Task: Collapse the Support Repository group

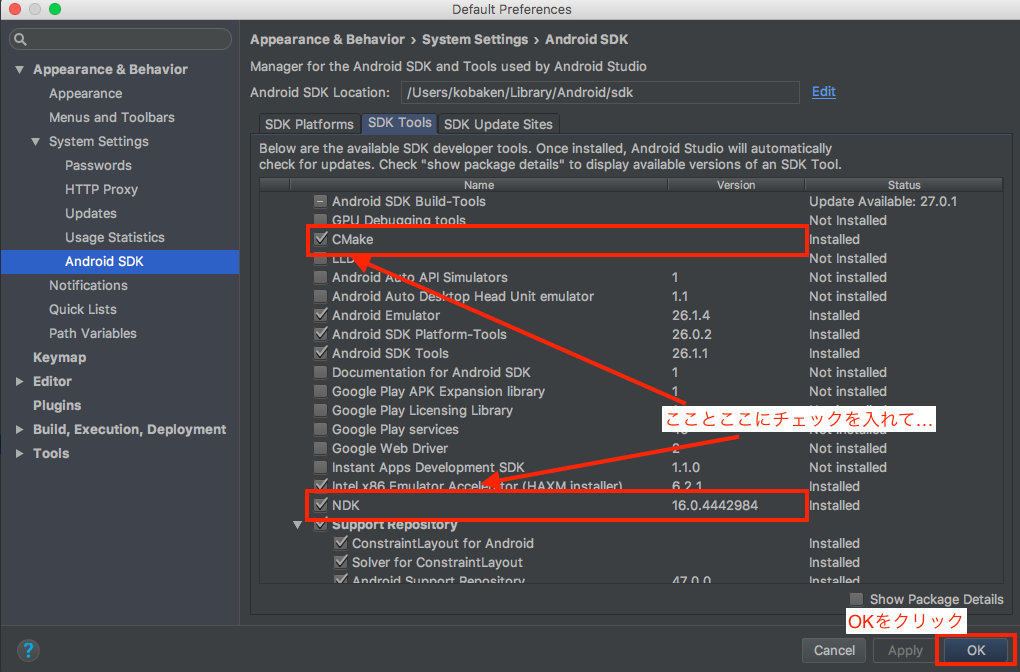Action: (x=297, y=524)
